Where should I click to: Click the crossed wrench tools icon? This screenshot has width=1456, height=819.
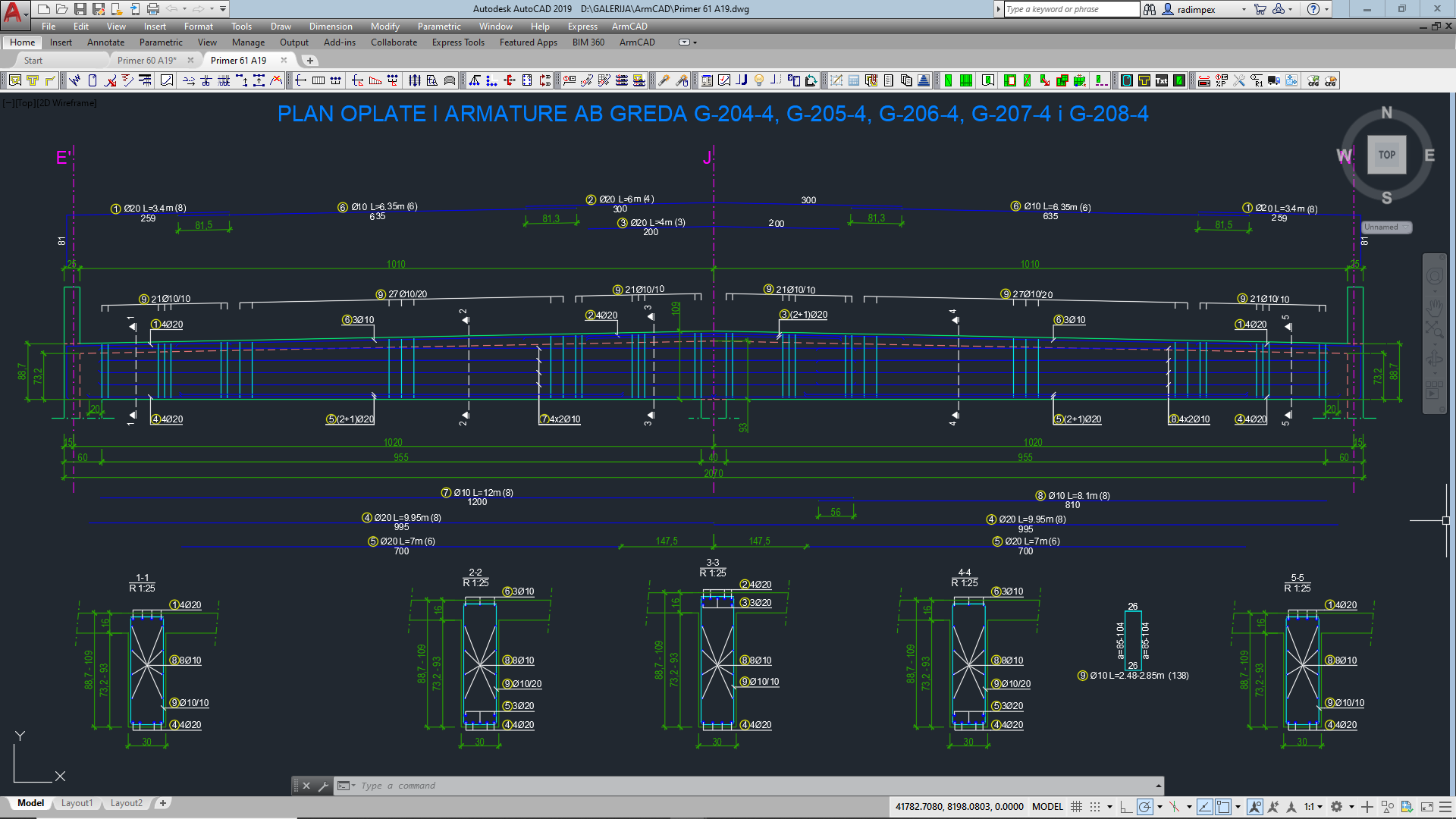click(x=1240, y=80)
